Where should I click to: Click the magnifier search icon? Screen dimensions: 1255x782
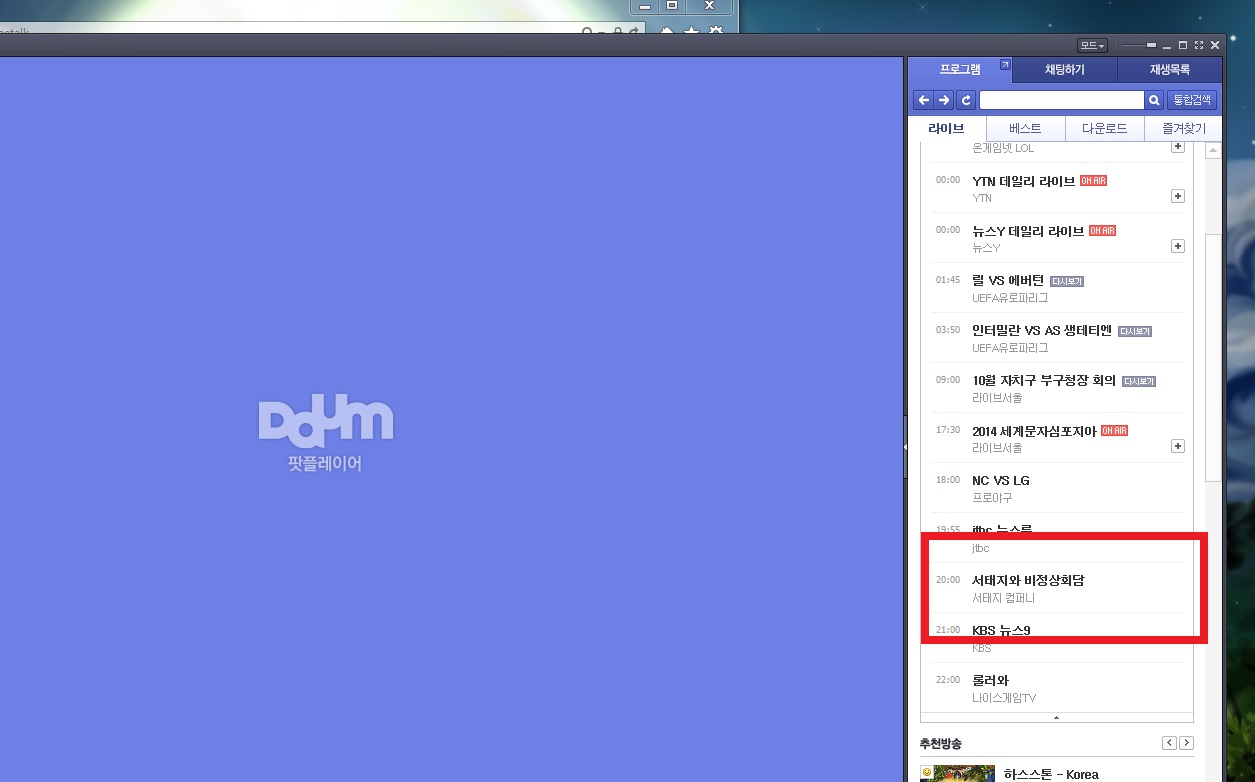(1154, 100)
